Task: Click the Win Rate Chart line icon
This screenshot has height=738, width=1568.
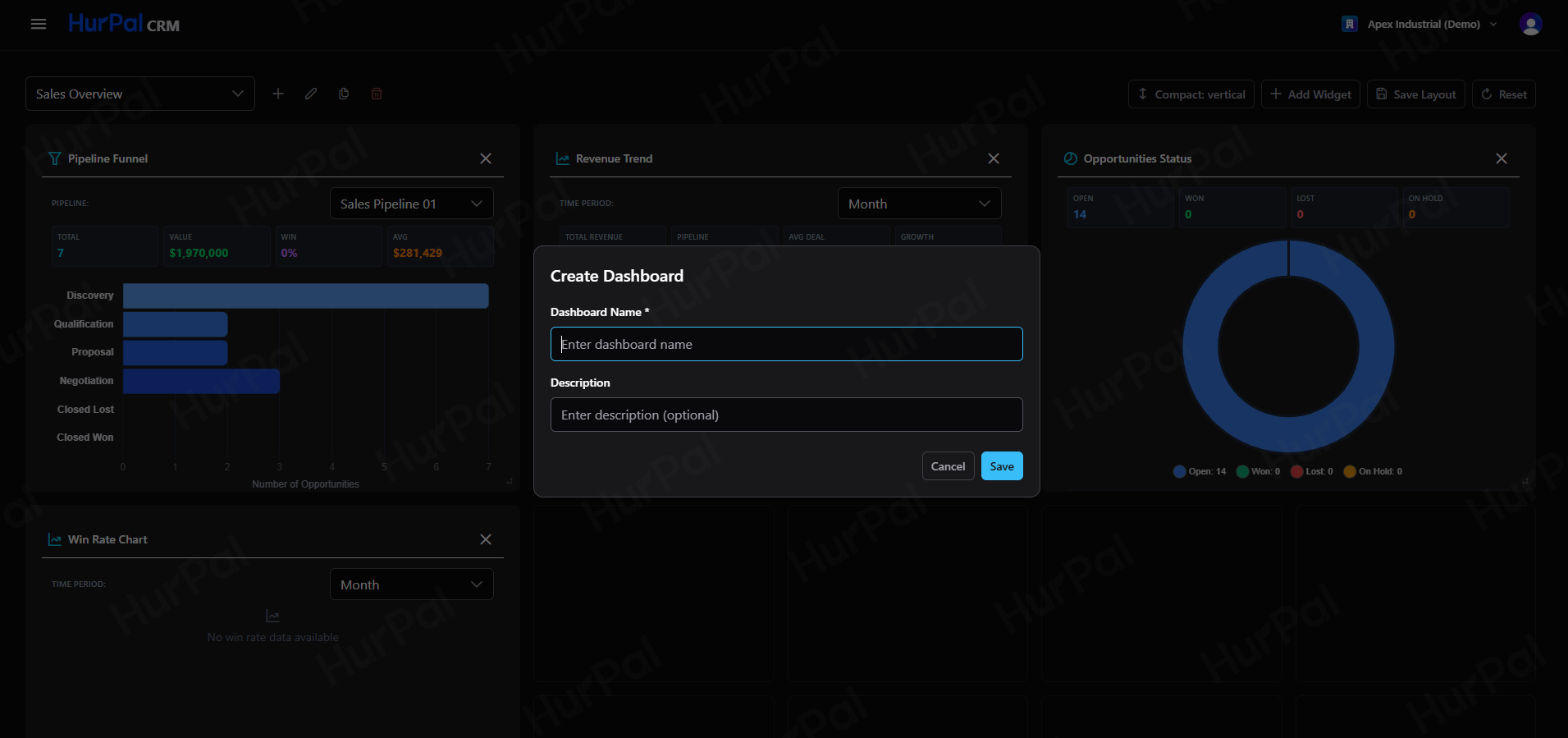Action: [55, 539]
